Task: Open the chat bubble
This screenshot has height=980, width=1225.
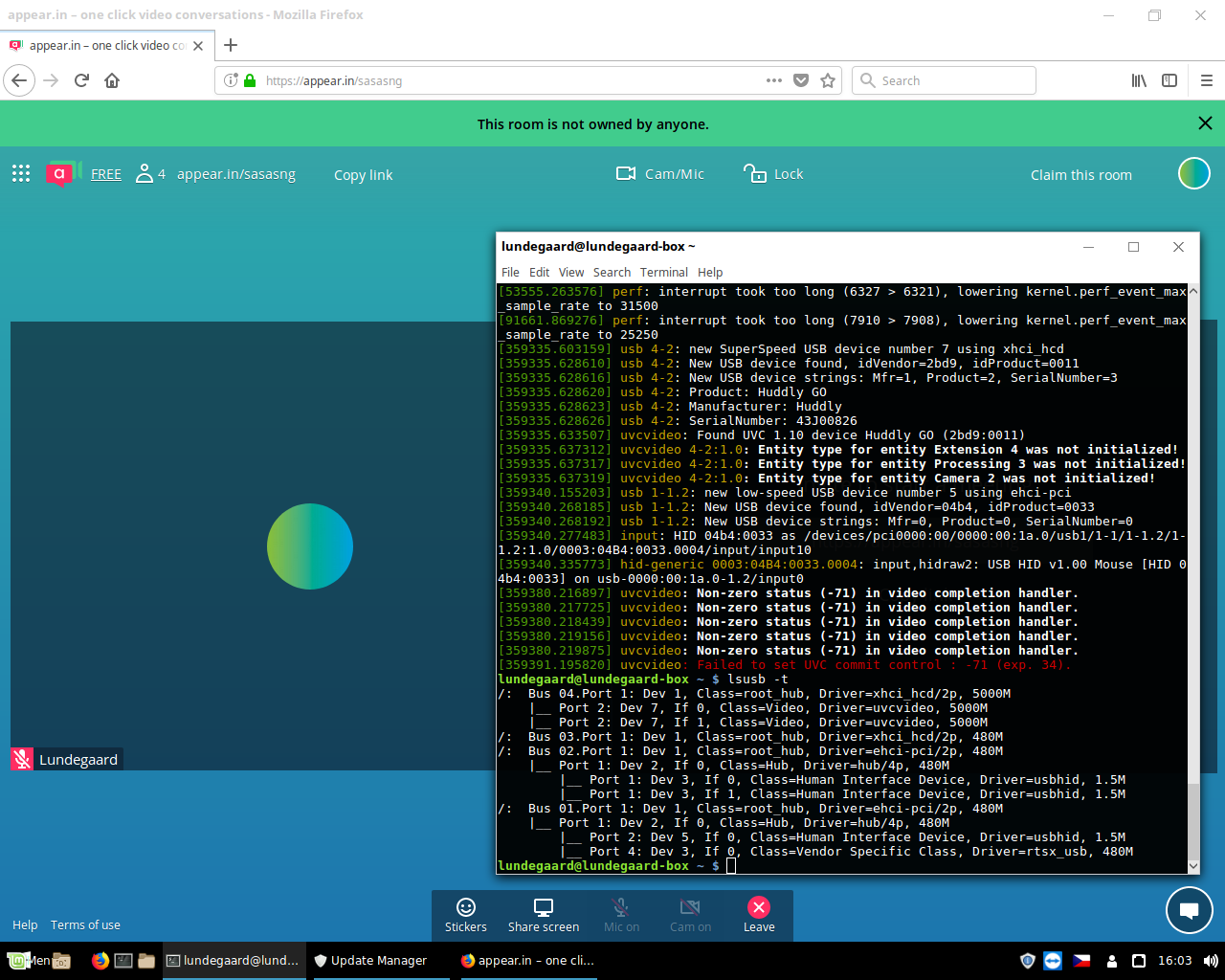Action: (x=1190, y=910)
